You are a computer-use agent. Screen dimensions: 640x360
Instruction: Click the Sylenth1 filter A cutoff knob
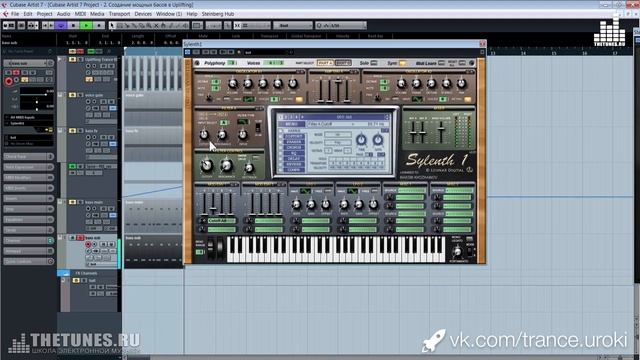[x=204, y=134]
